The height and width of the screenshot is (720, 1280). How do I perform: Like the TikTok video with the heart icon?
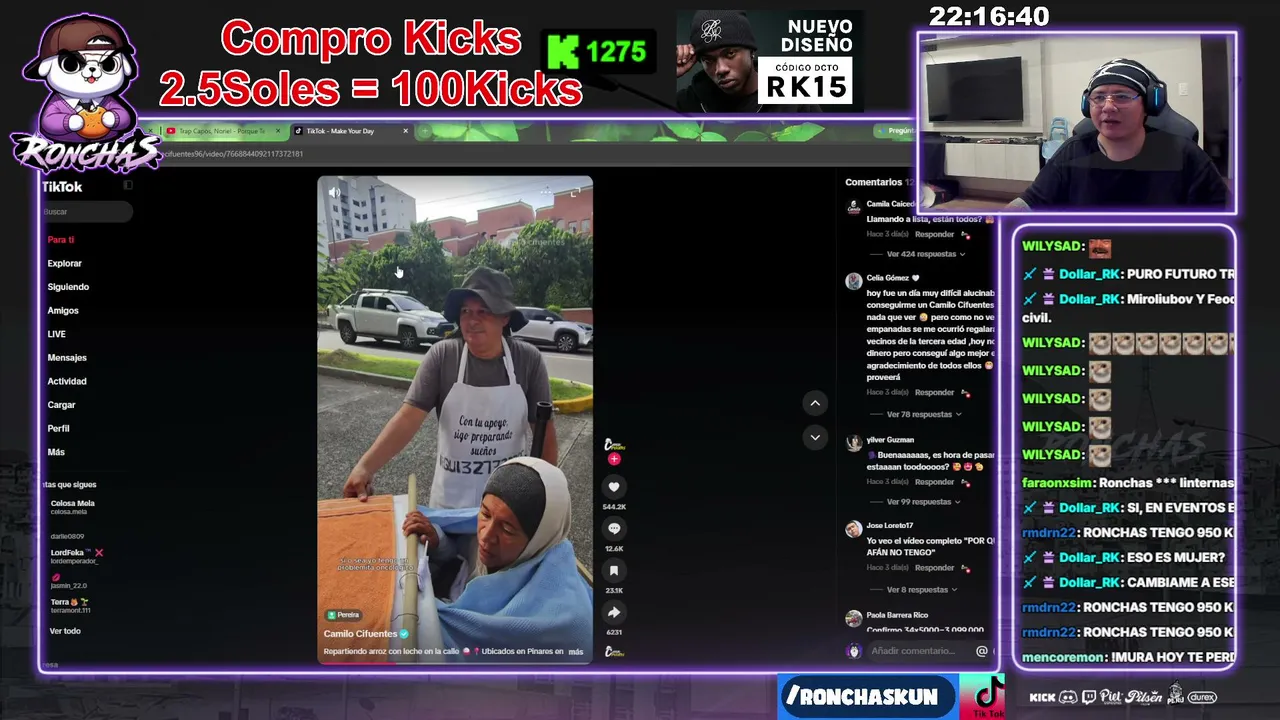614,487
